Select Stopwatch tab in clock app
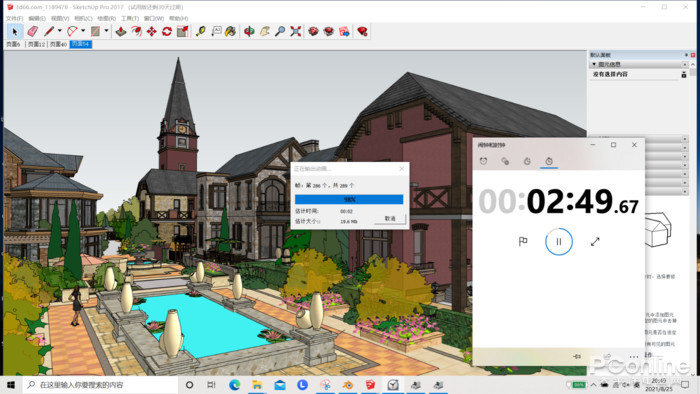Image resolution: width=700 pixels, height=394 pixels. click(549, 161)
